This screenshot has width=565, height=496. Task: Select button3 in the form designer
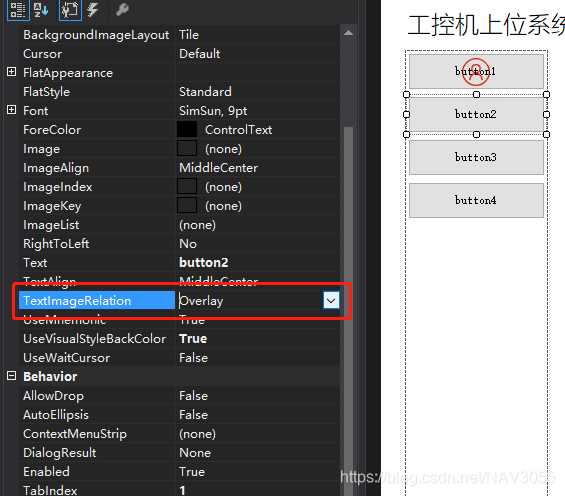476,157
